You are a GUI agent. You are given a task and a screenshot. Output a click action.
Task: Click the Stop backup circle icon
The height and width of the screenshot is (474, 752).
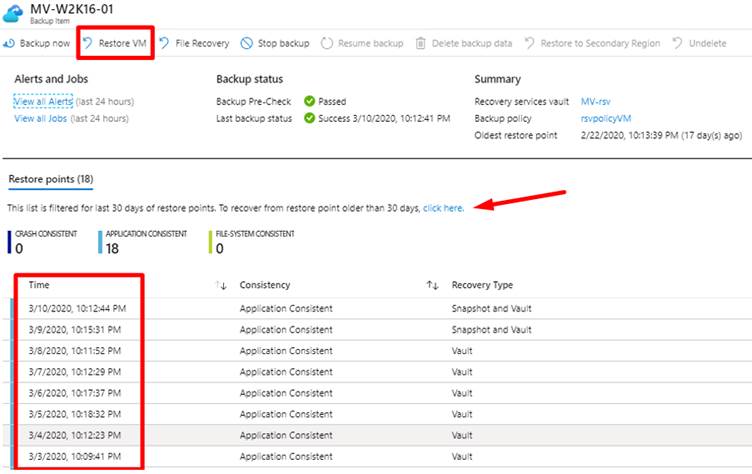pyautogui.click(x=247, y=43)
